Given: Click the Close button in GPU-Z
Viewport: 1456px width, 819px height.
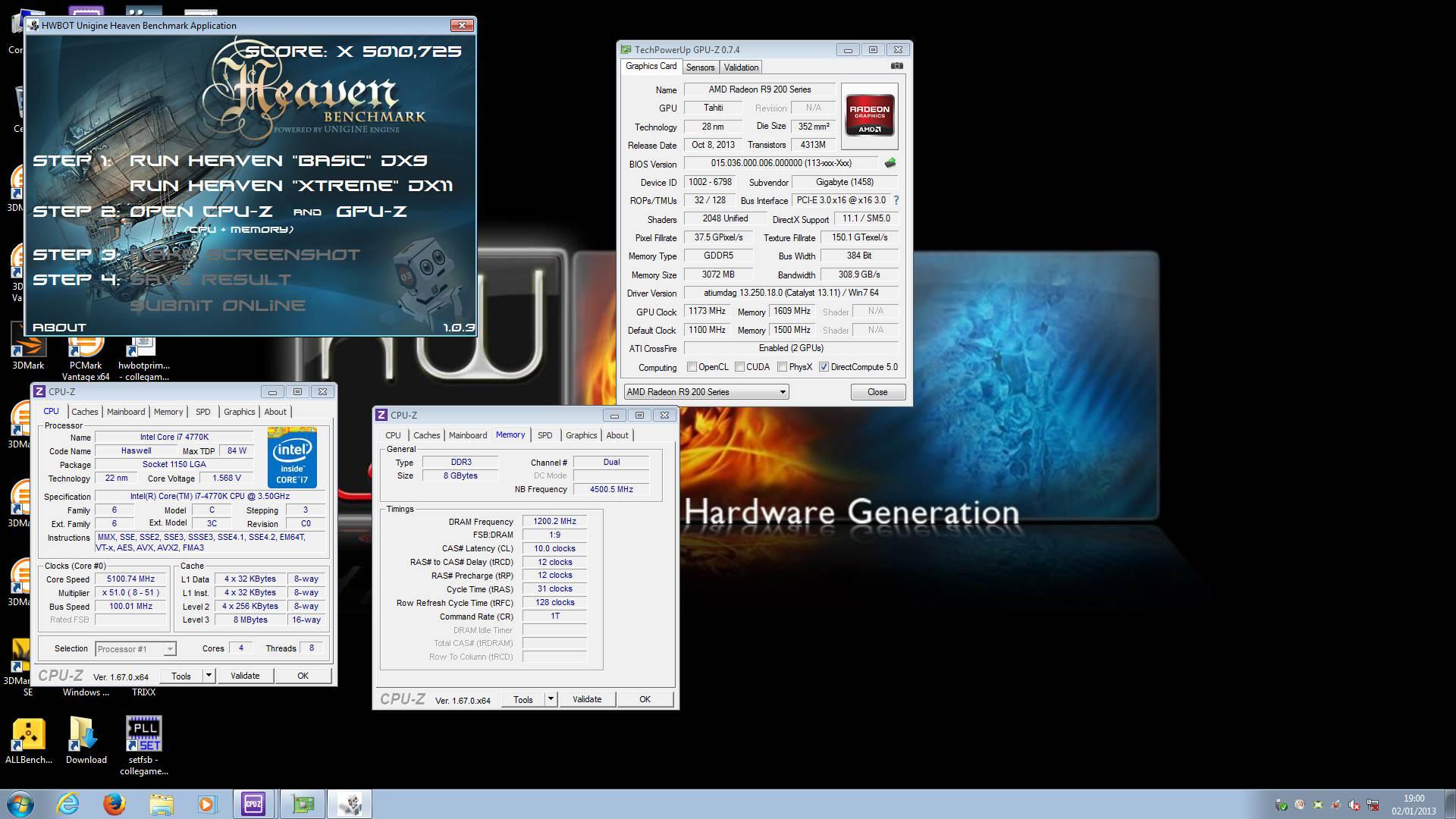Looking at the screenshot, I should click(x=877, y=392).
